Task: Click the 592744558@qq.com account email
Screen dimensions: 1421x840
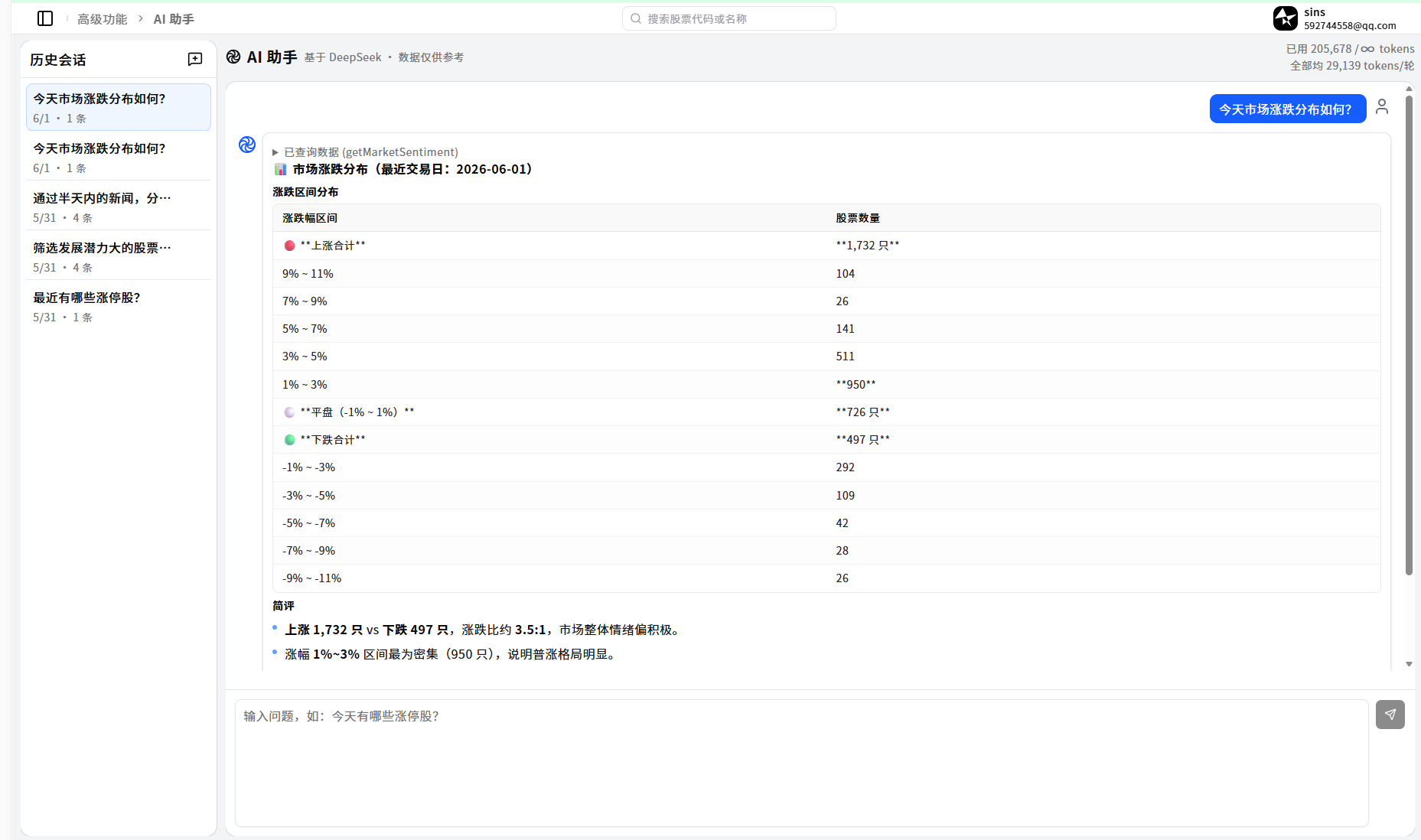Action: pyautogui.click(x=1350, y=25)
